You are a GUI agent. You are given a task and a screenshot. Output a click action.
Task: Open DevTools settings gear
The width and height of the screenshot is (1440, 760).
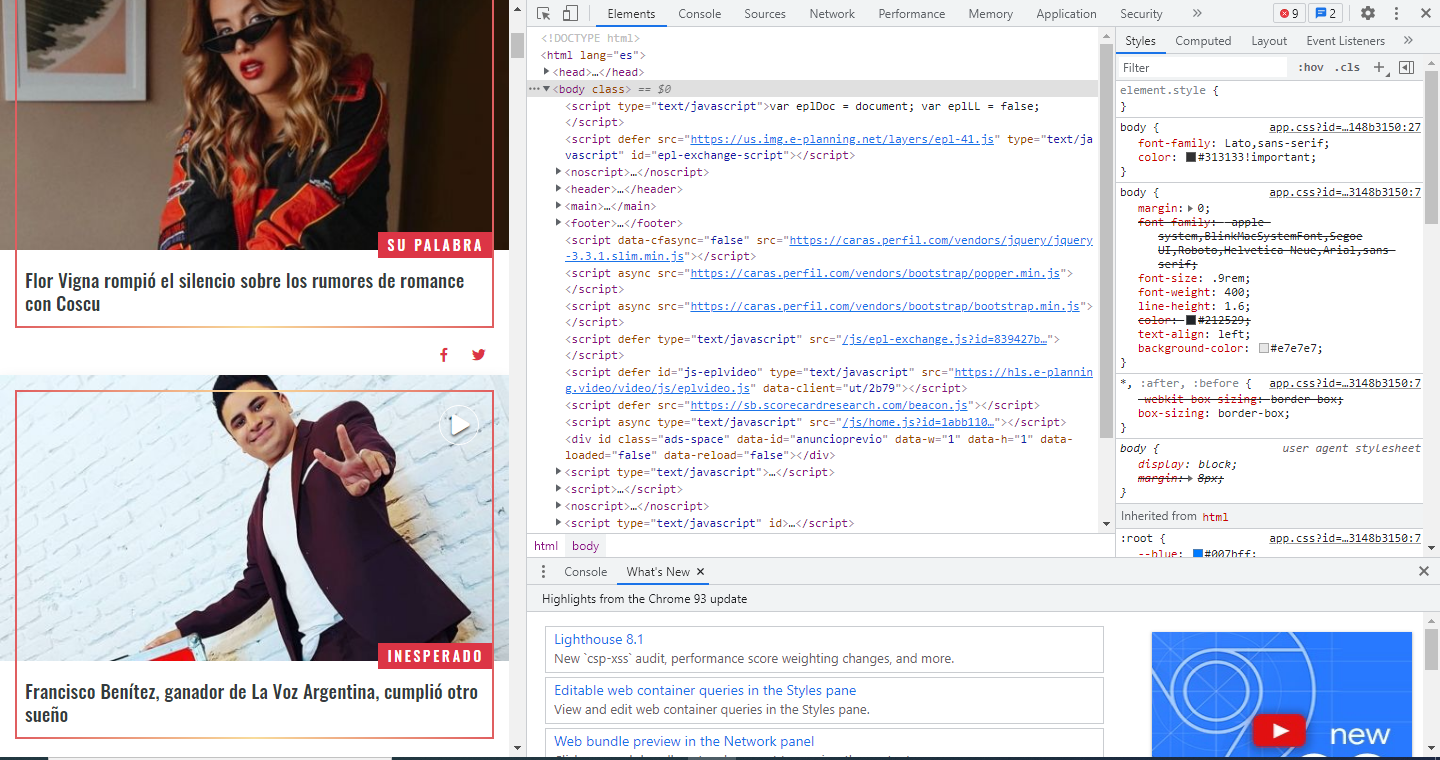point(1368,14)
